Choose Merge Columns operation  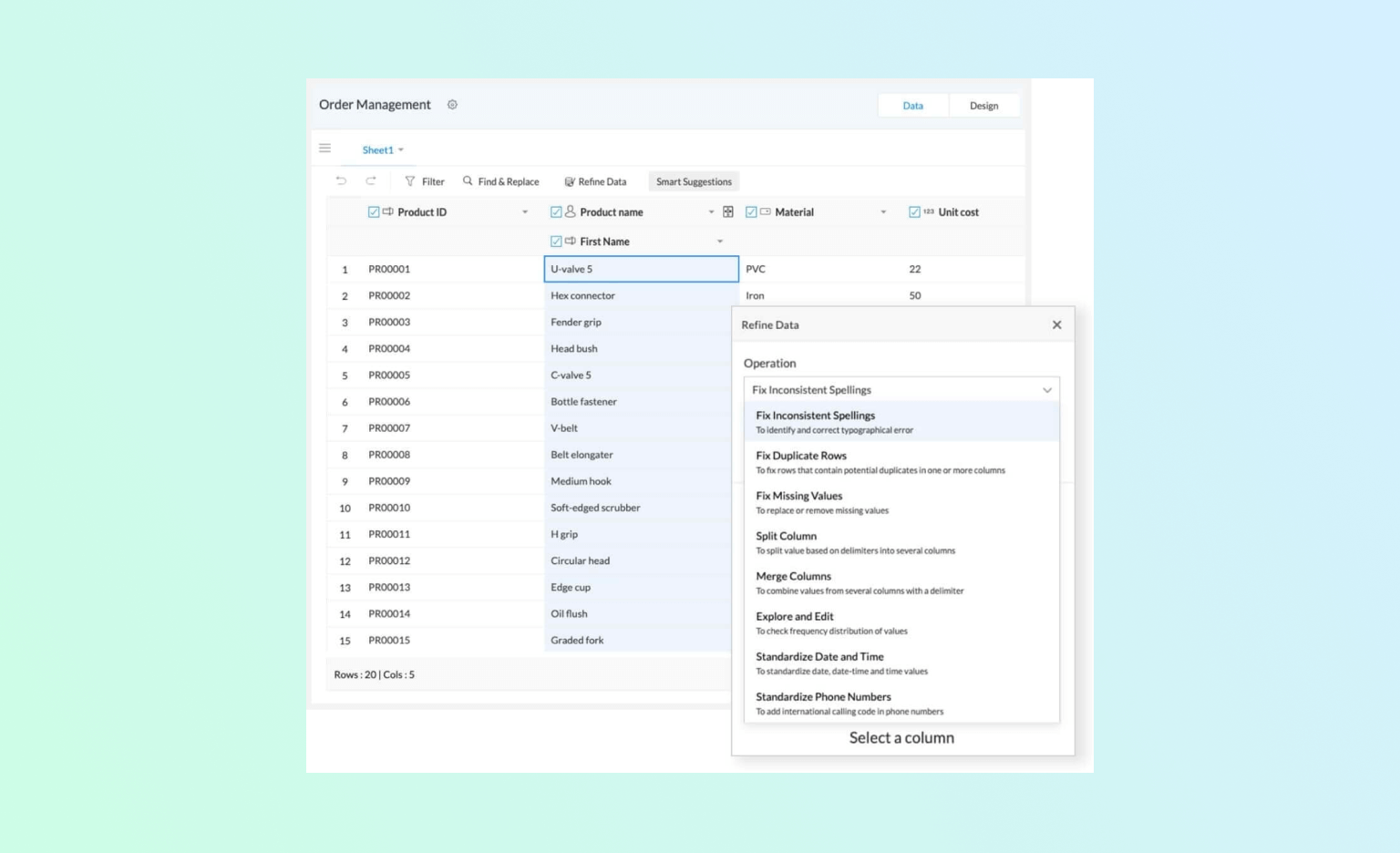(901, 582)
